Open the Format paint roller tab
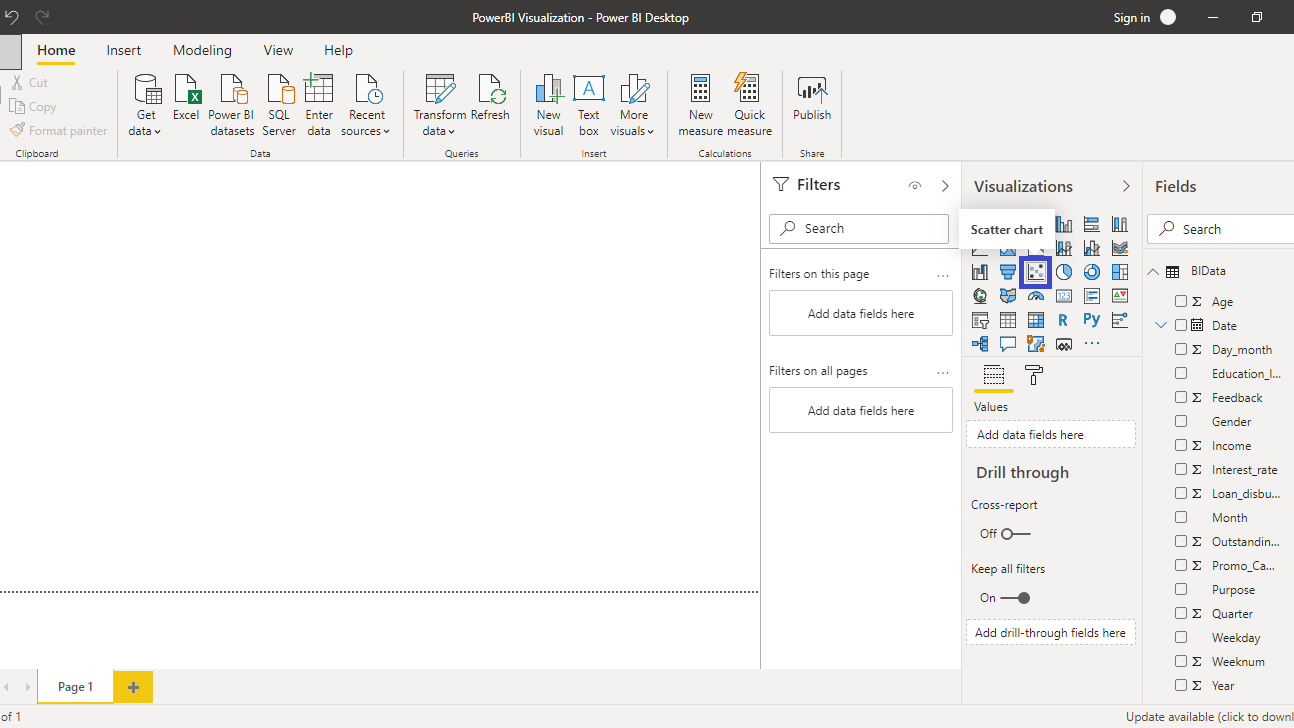1294x728 pixels. (x=1034, y=375)
